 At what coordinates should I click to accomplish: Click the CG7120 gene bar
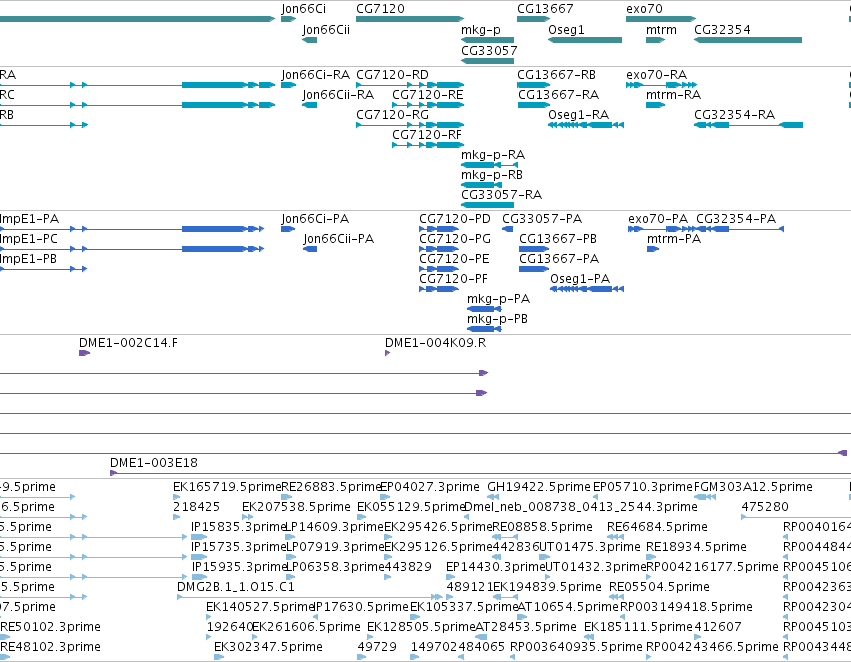coord(410,19)
